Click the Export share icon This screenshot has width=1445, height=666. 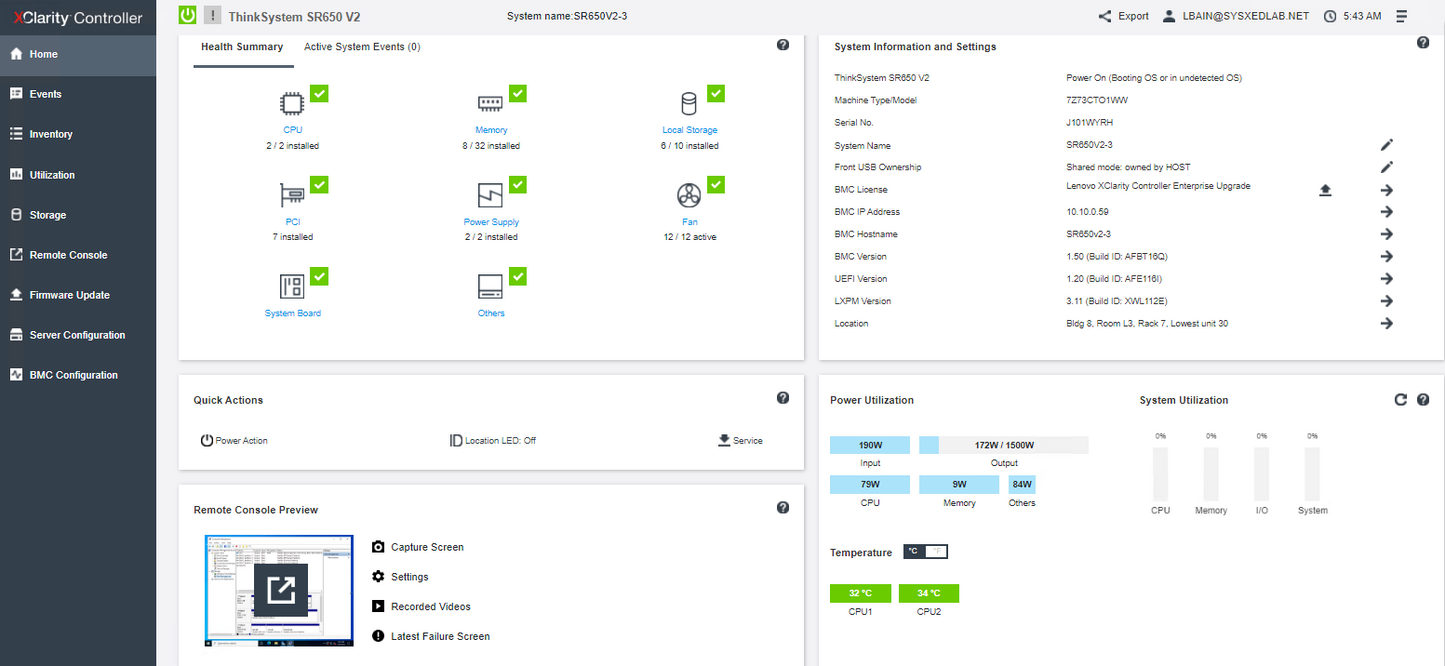point(1105,16)
